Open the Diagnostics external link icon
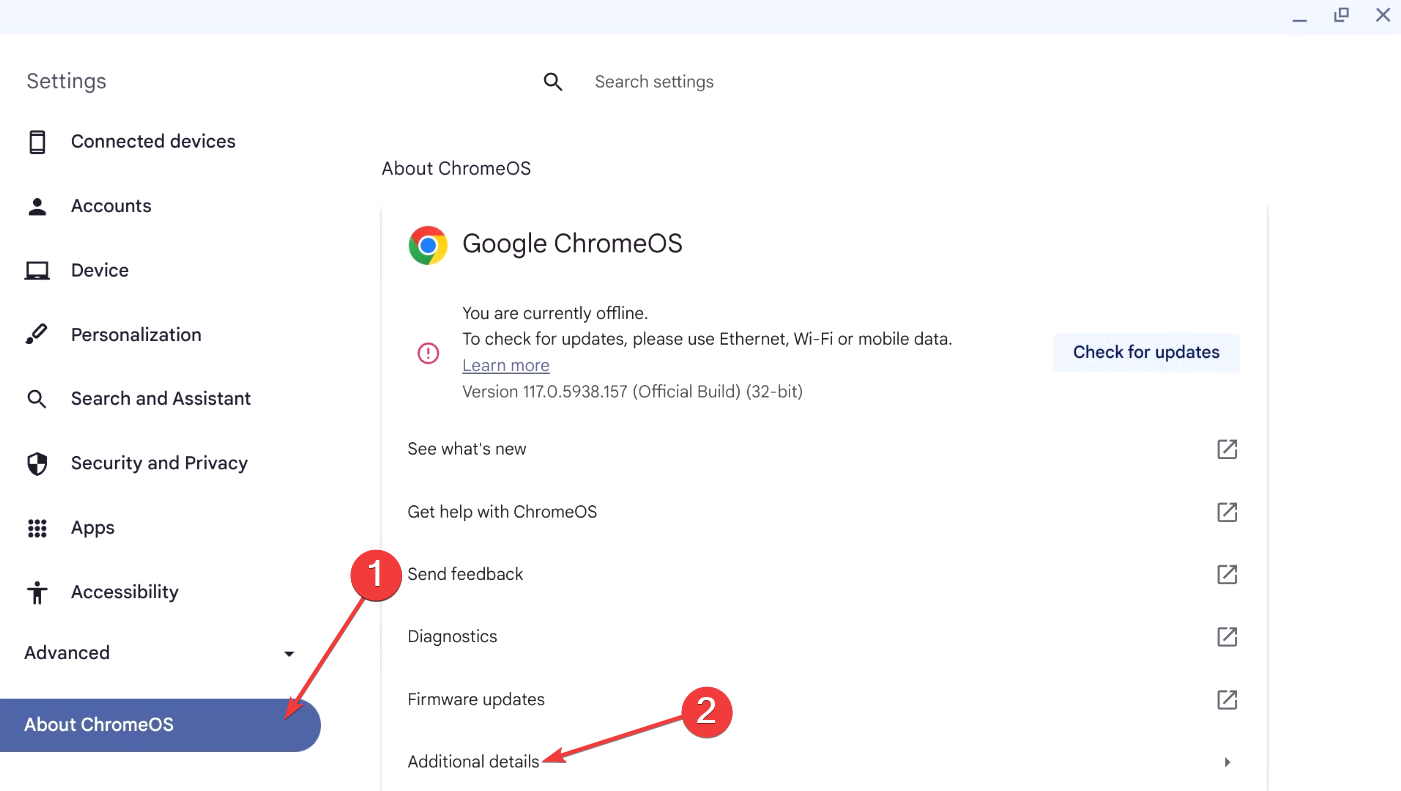 click(x=1227, y=637)
